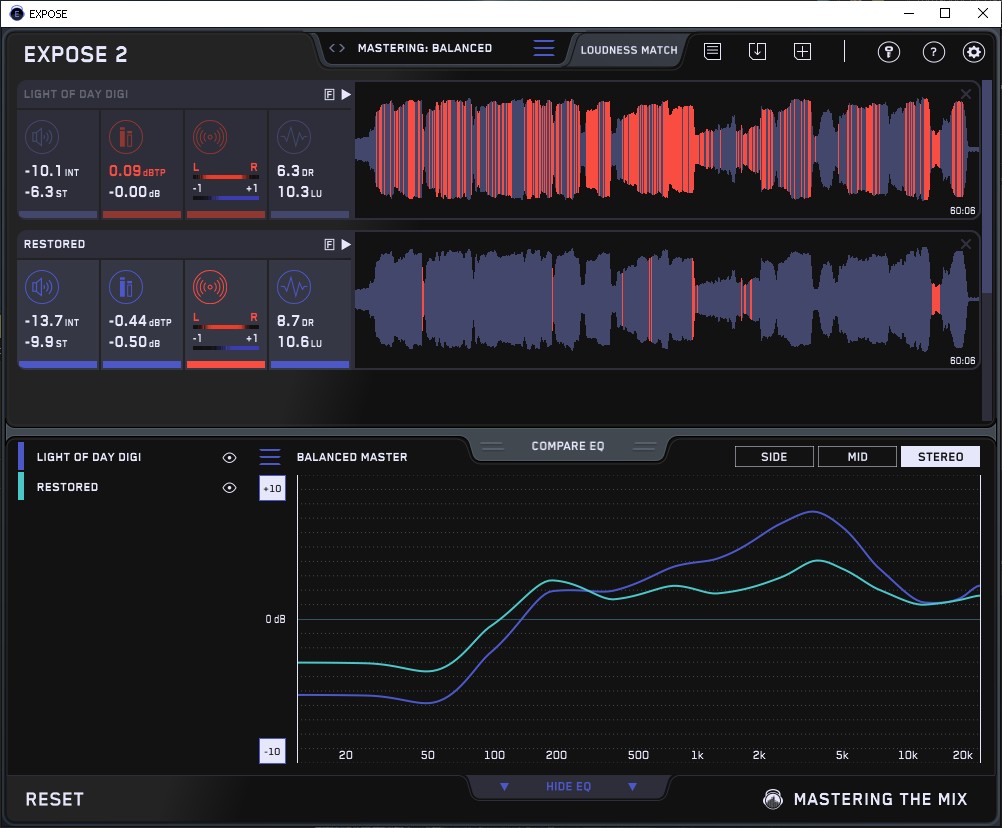Toggle the Loudness Match button
Screen dimensions: 1002x828
[628, 49]
